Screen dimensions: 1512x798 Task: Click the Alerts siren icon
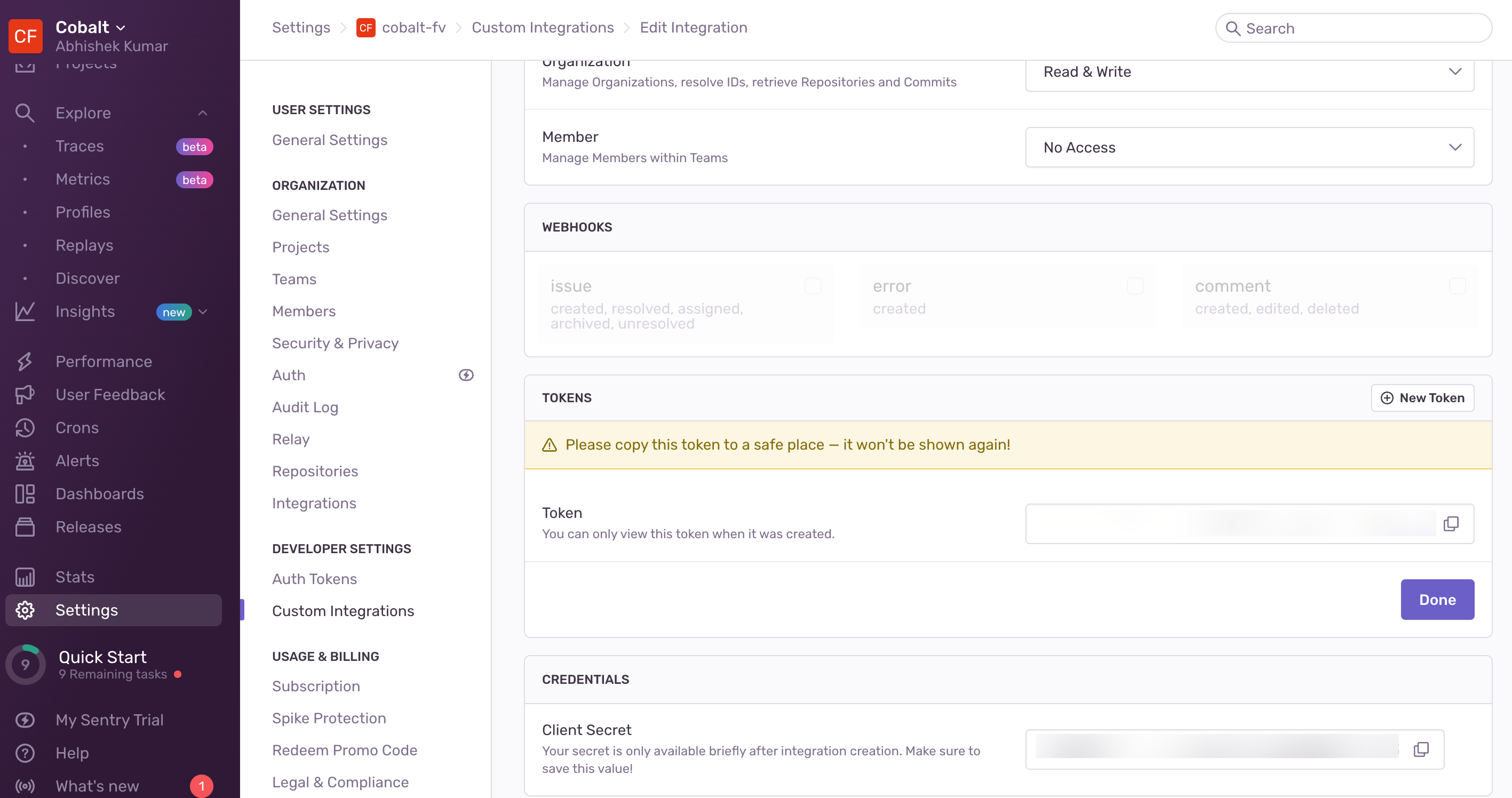(25, 461)
